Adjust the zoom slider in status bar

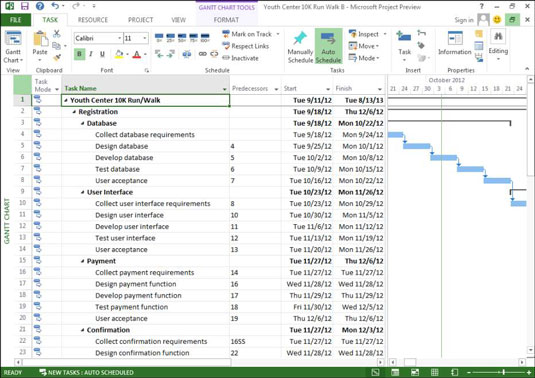point(503,373)
